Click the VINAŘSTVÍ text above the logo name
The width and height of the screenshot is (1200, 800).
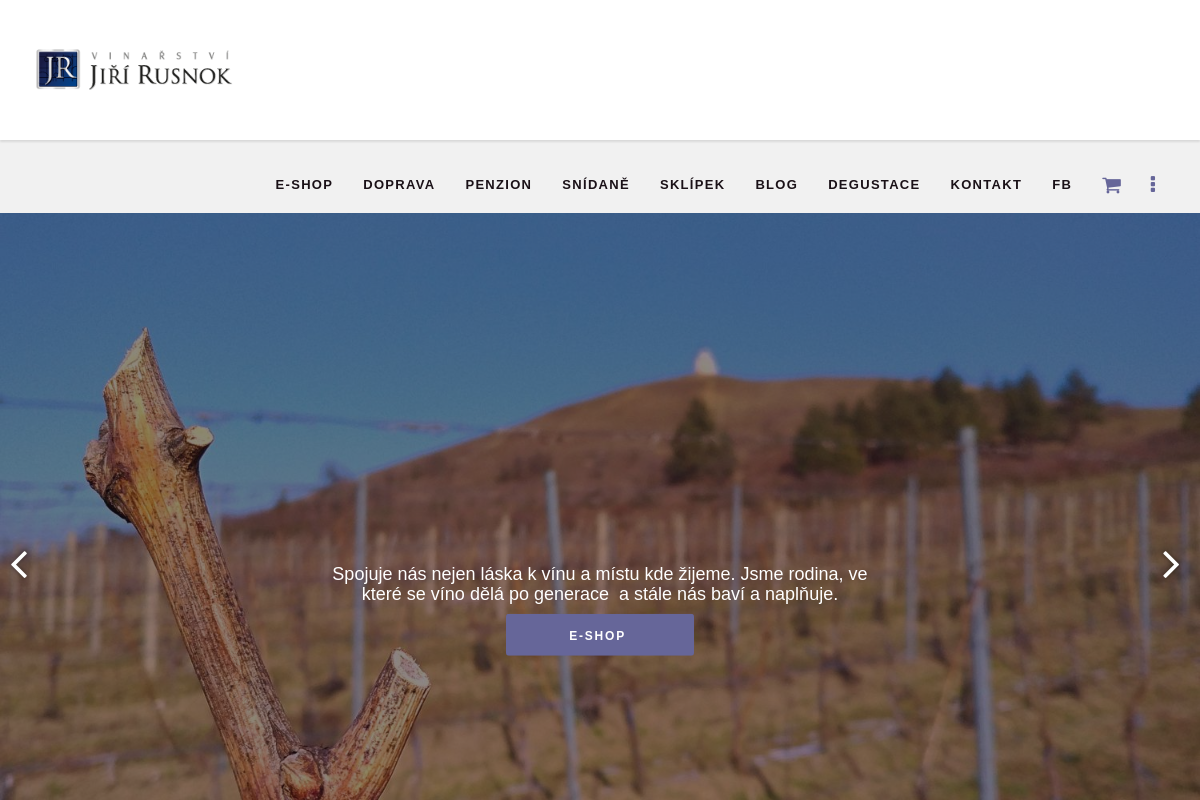click(160, 55)
